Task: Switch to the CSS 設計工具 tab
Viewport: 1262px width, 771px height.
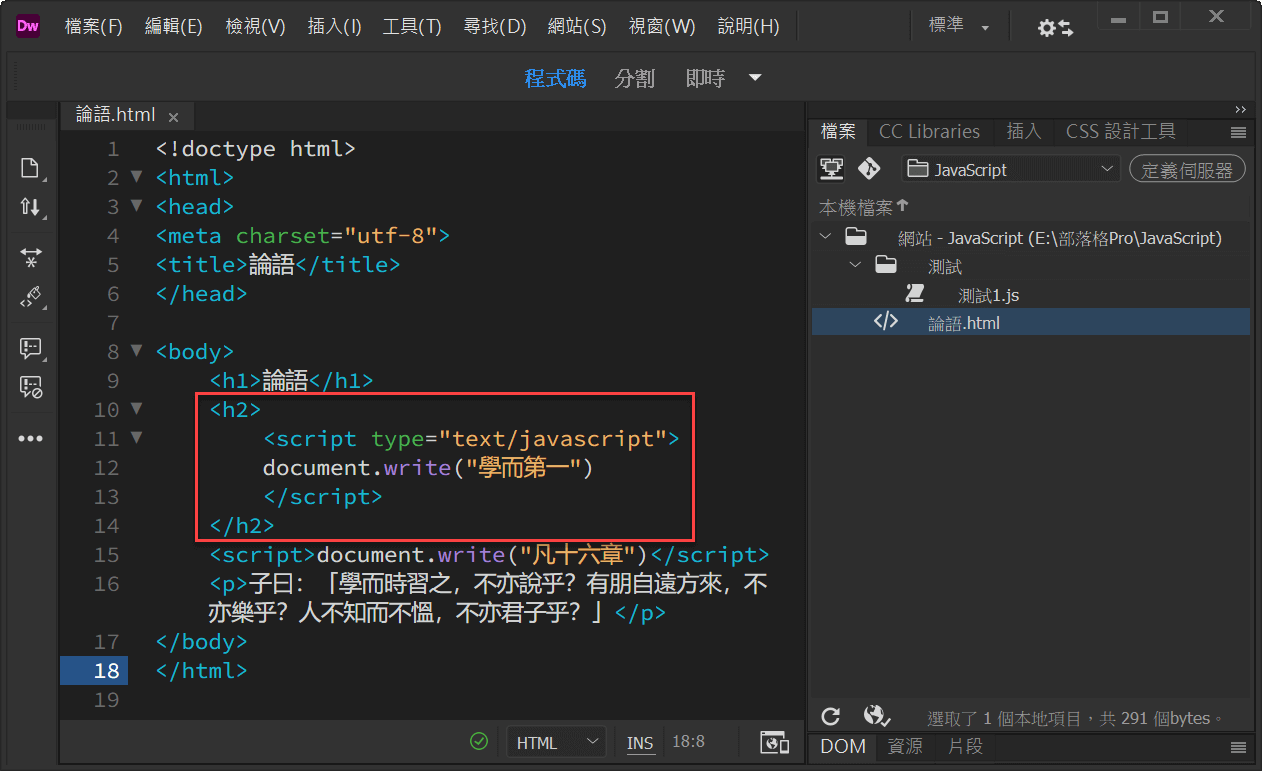Action: pos(1120,132)
